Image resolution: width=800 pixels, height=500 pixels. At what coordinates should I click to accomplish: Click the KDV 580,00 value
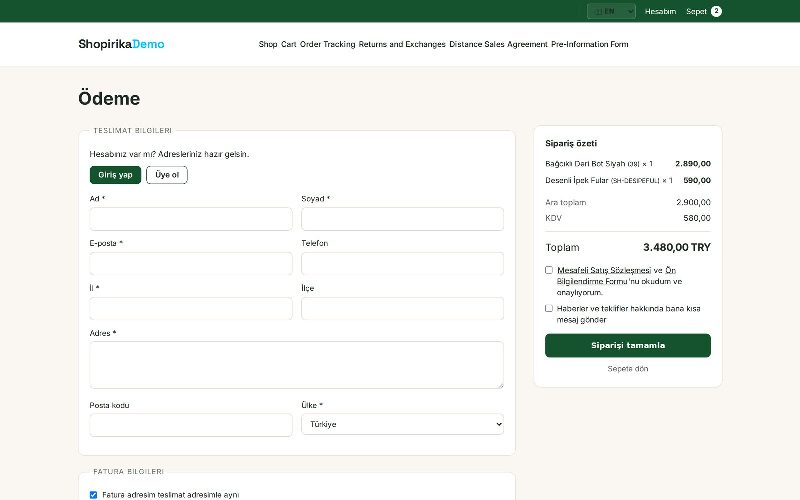(x=697, y=218)
